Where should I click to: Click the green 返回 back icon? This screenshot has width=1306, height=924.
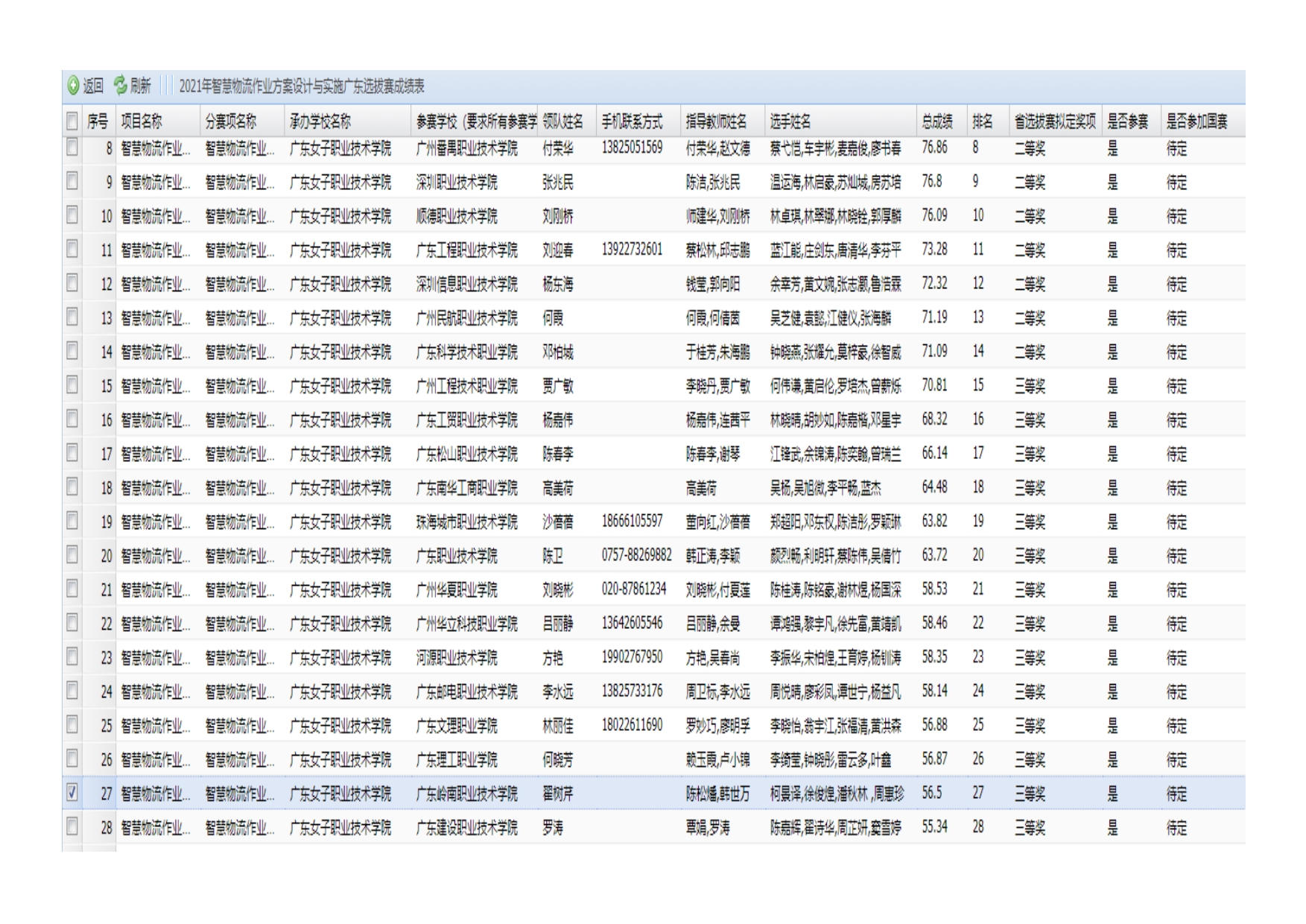[x=74, y=86]
